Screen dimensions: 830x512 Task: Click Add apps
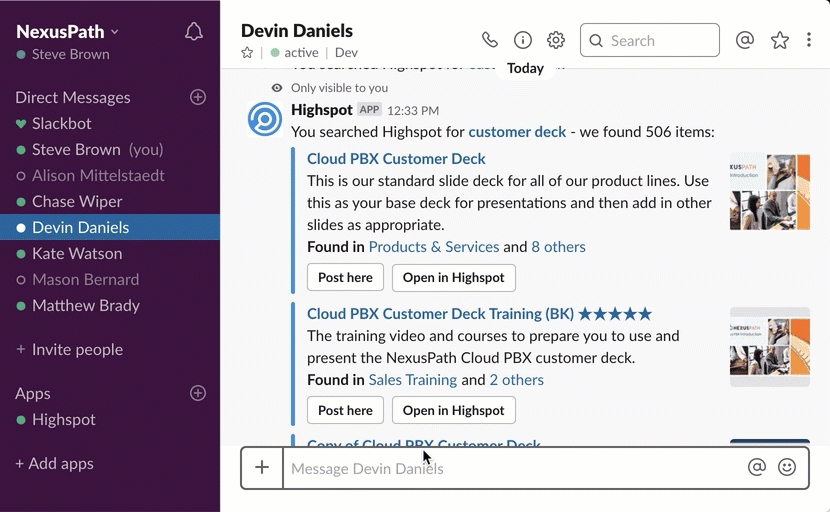(x=55, y=463)
